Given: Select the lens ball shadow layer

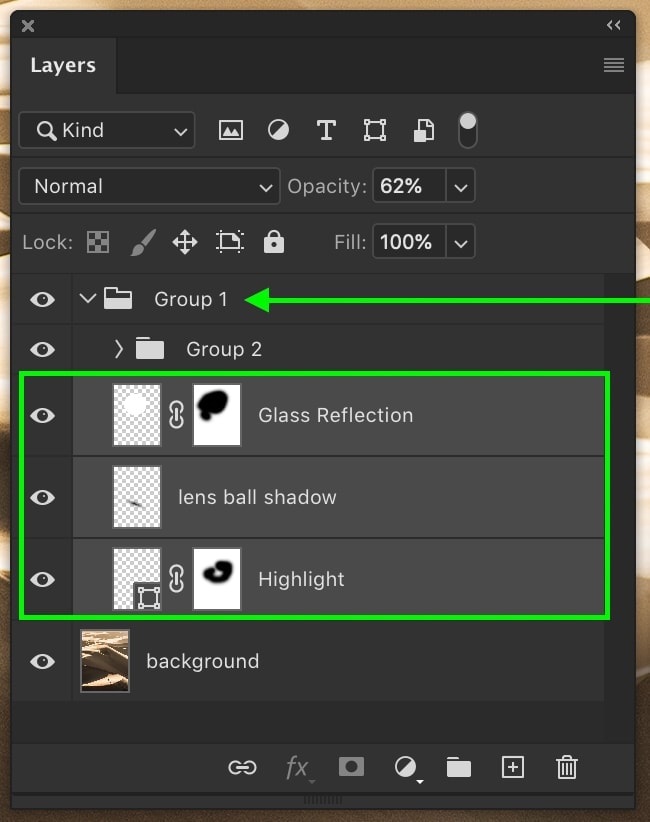Looking at the screenshot, I should coord(338,497).
